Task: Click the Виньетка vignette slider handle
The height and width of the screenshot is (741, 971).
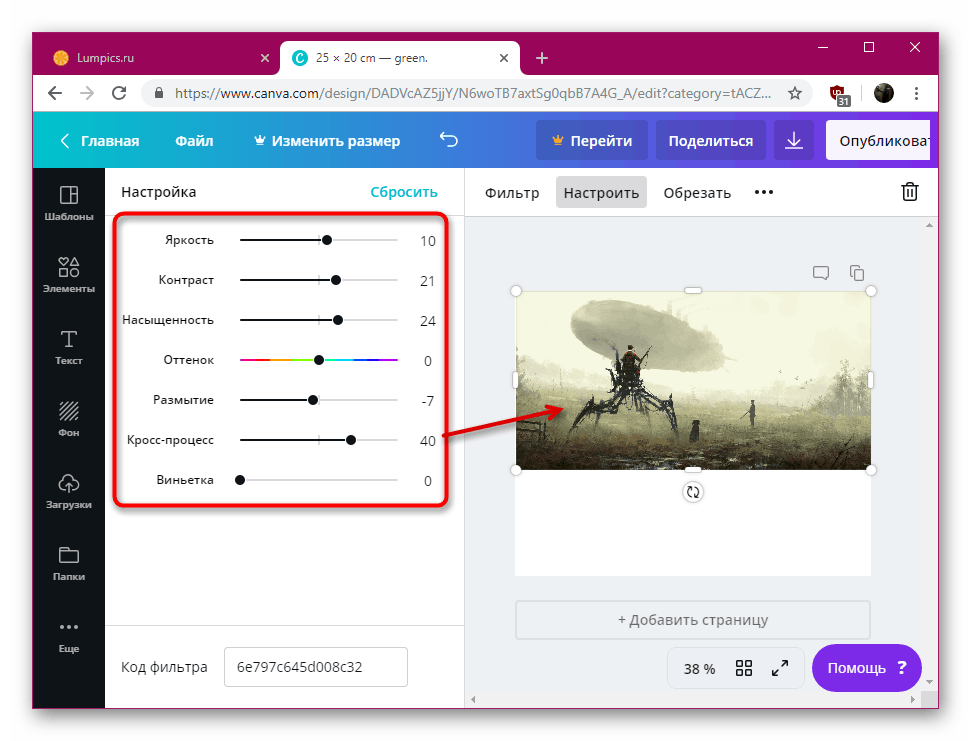Action: point(240,480)
